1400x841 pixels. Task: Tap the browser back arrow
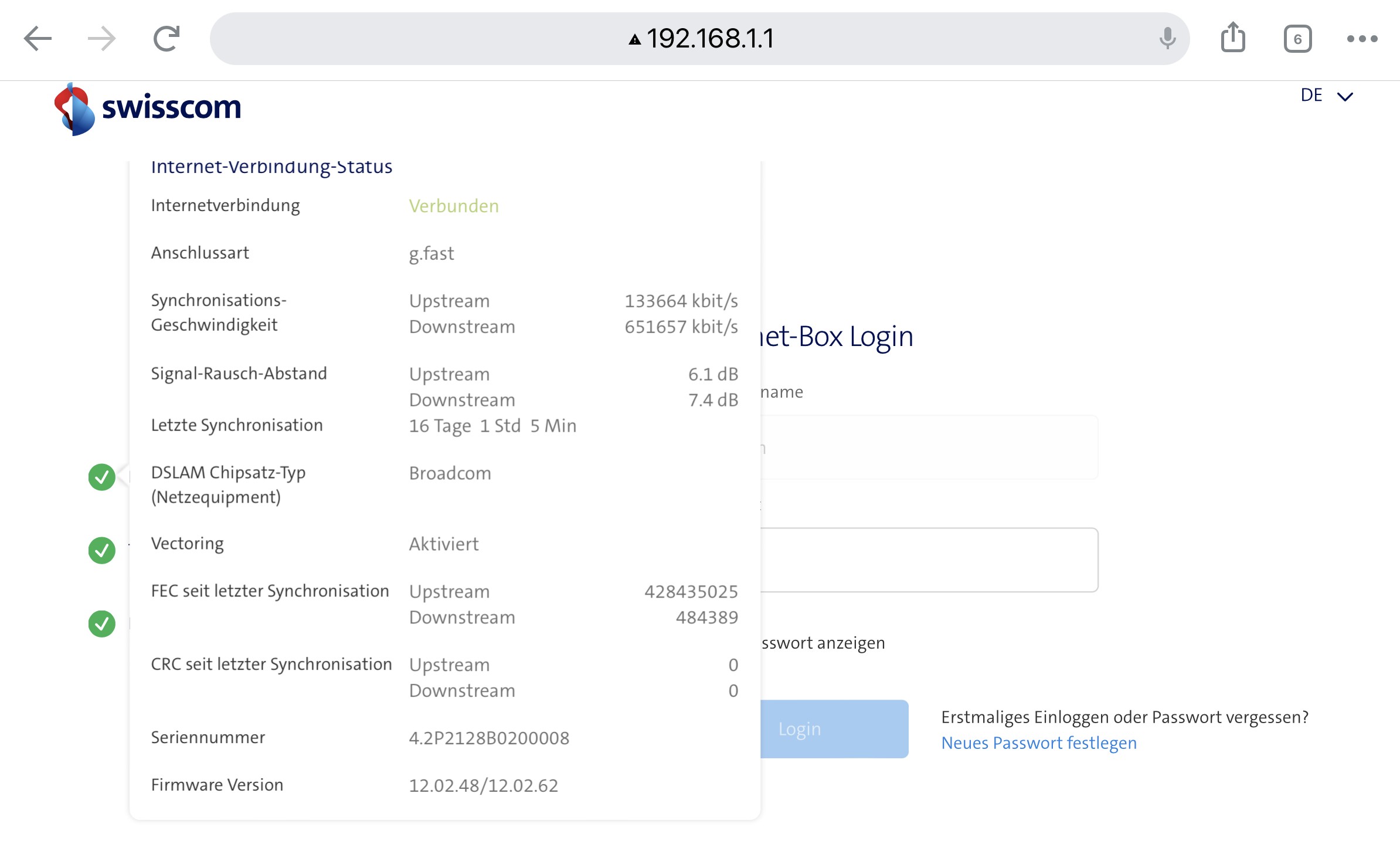click(x=38, y=39)
